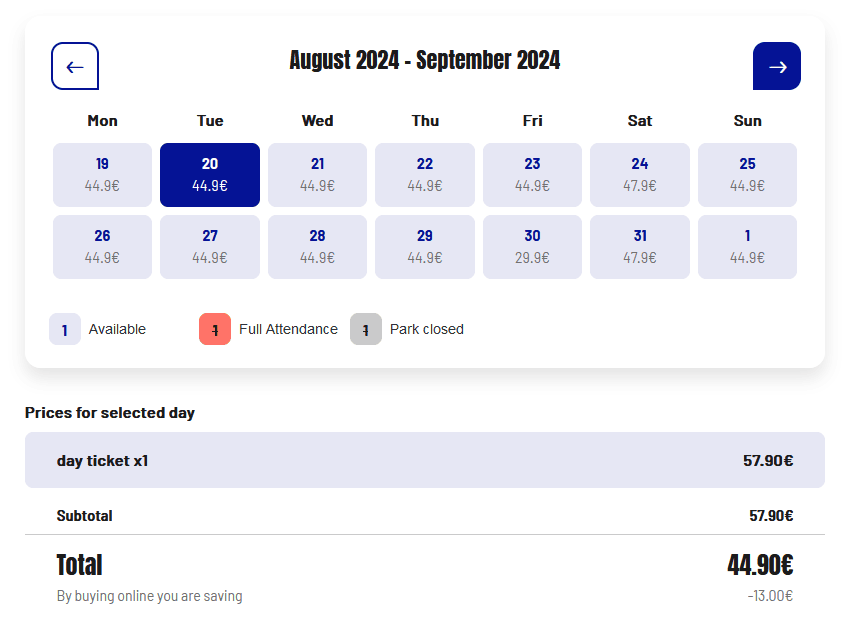The width and height of the screenshot is (860, 625).
Task: Go to previous dates with left arrow
Action: click(75, 67)
